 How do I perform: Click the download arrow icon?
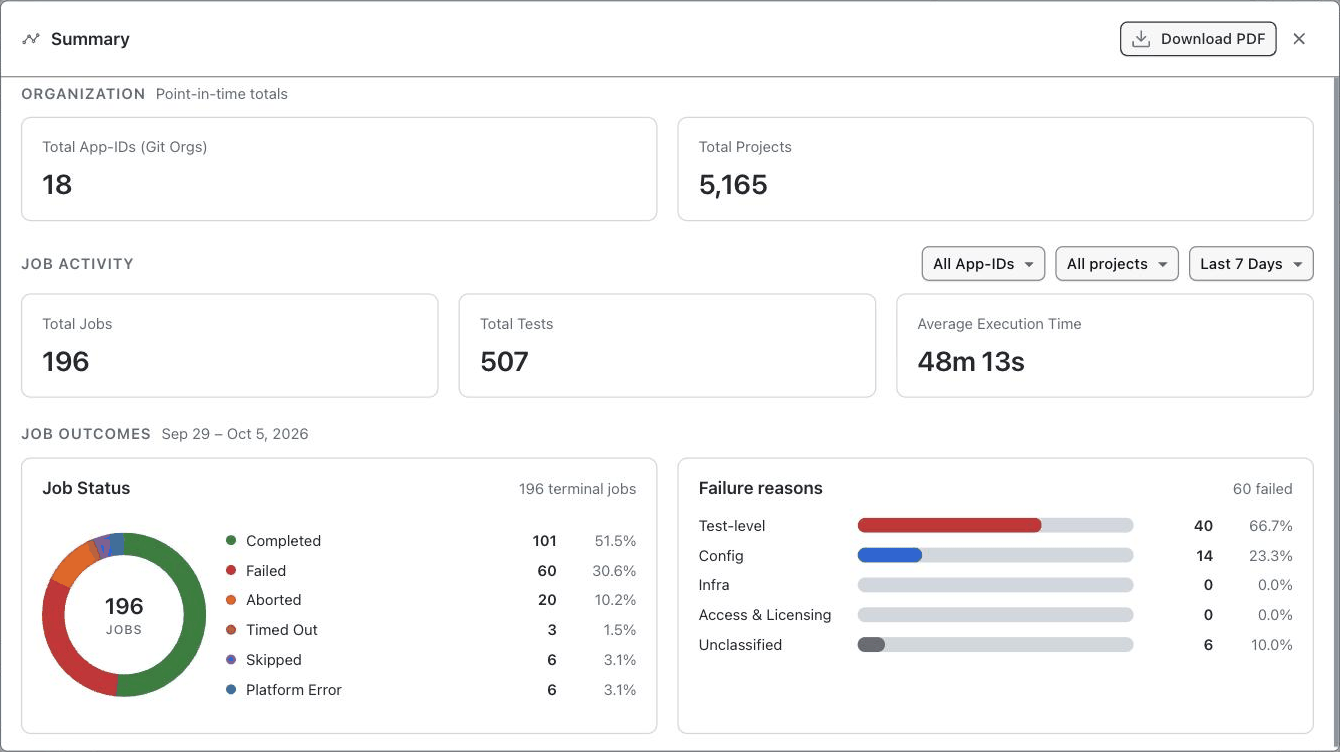click(1140, 39)
